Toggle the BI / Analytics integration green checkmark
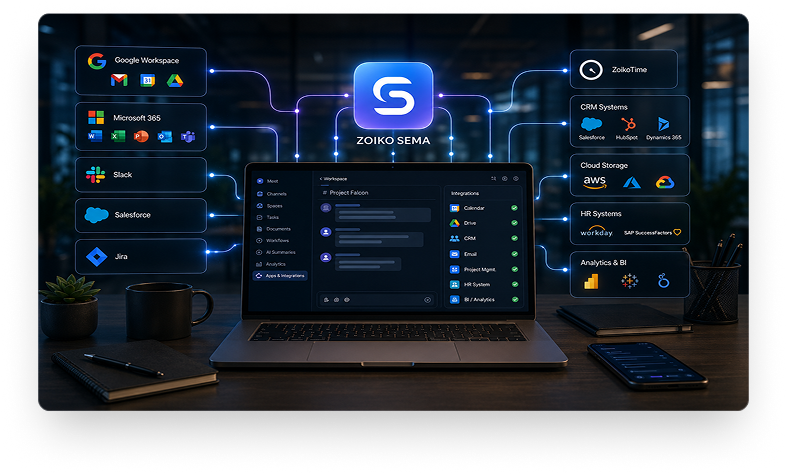Viewport: 787px width, 475px height. click(514, 299)
